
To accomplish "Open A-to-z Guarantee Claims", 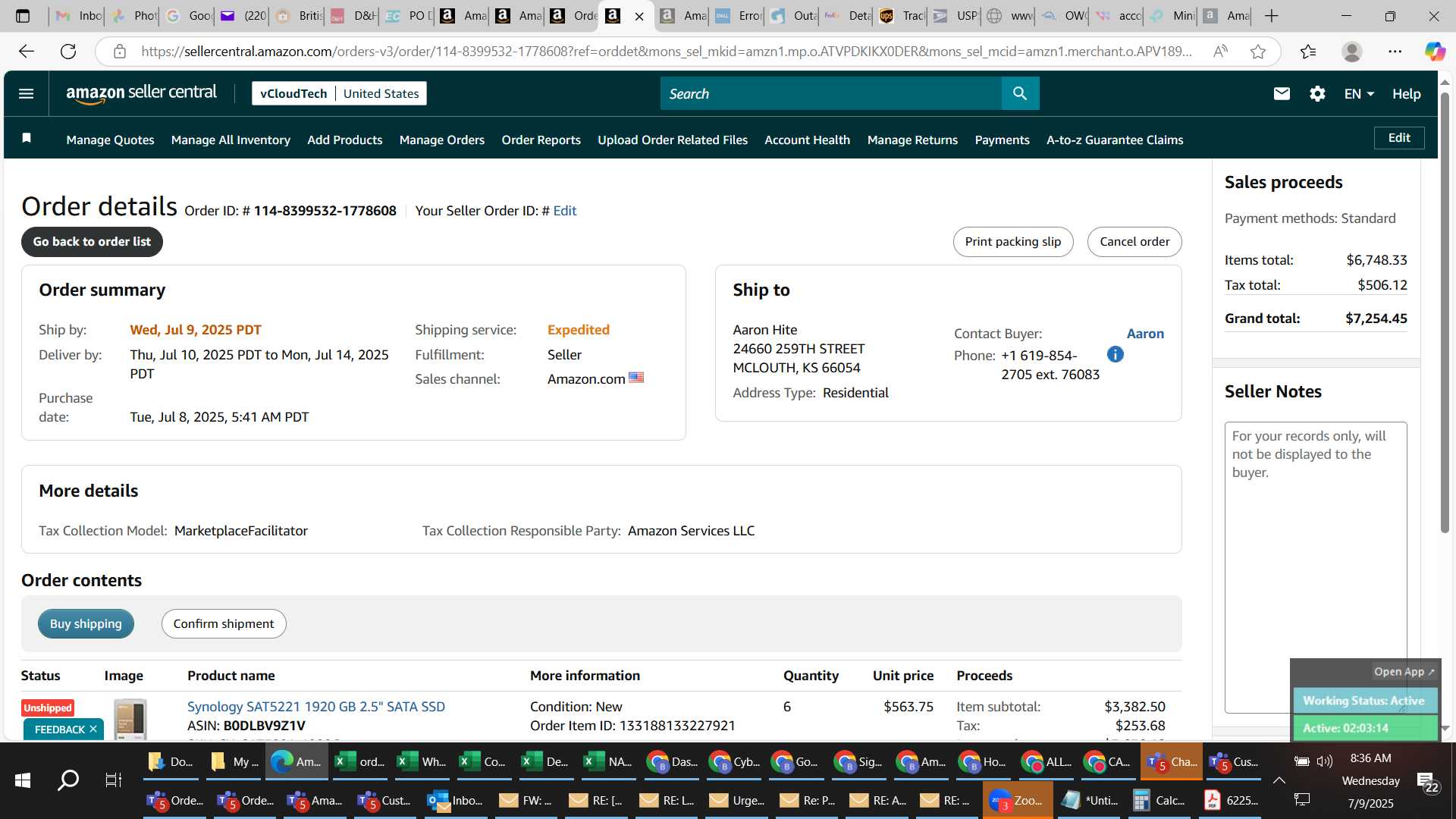I will (x=1115, y=140).
